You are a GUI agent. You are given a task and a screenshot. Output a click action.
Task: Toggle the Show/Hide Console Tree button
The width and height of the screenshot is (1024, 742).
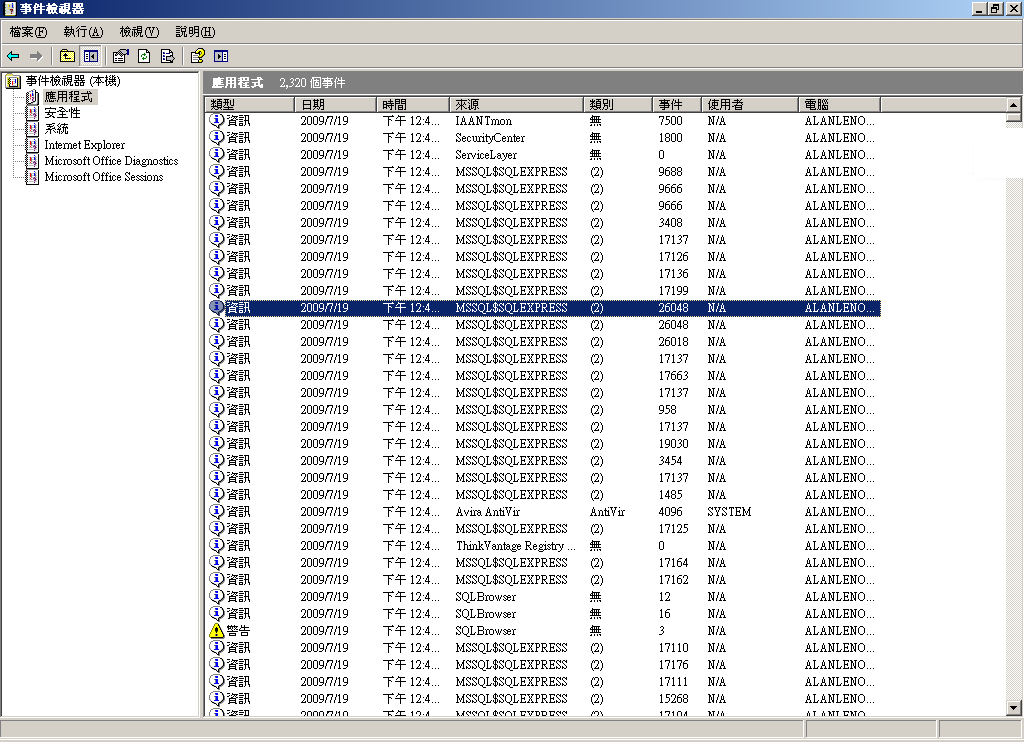coord(91,56)
